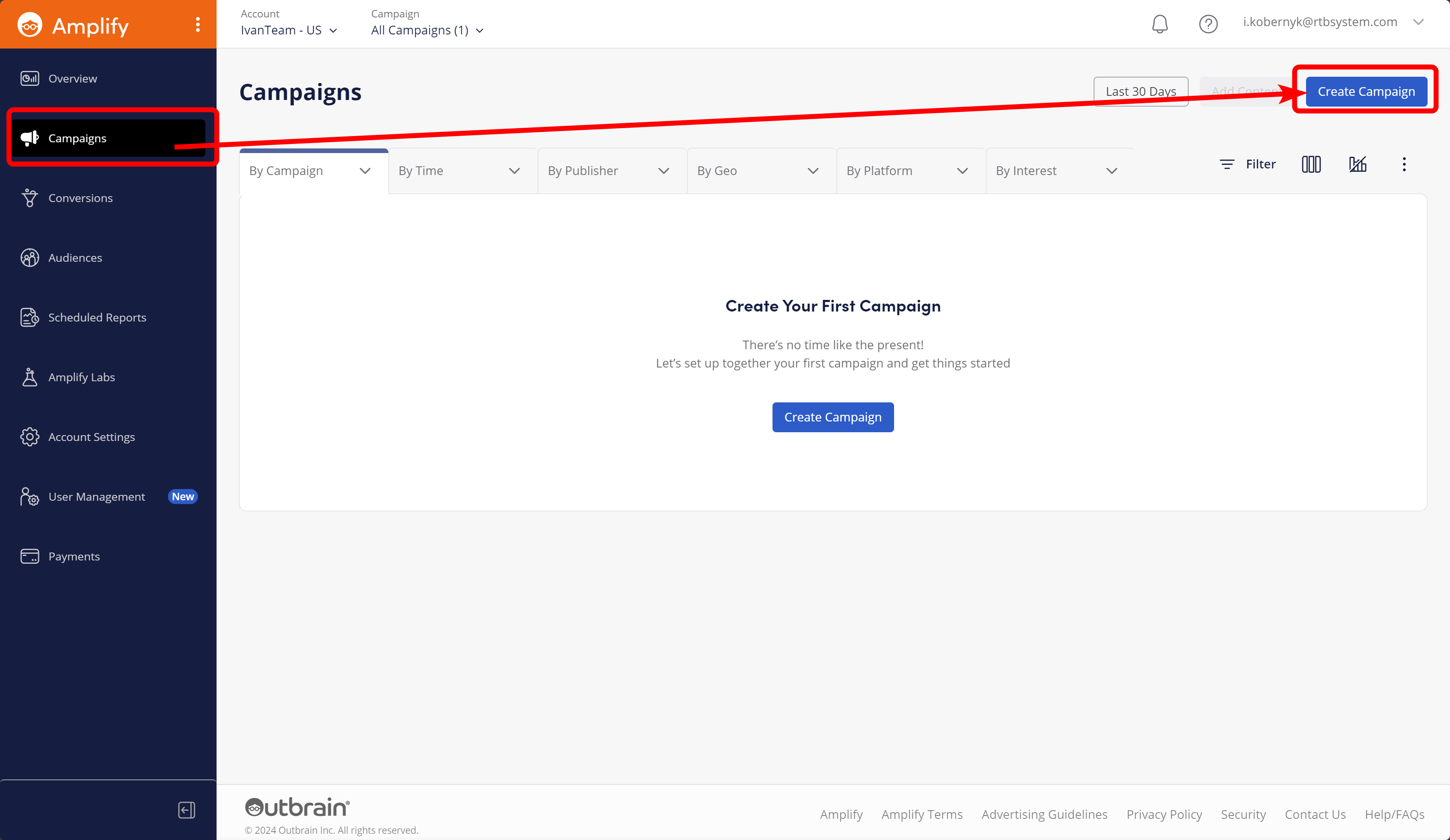Screen dimensions: 1450x840
Task: Click the Payments card icon
Action: (x=29, y=556)
